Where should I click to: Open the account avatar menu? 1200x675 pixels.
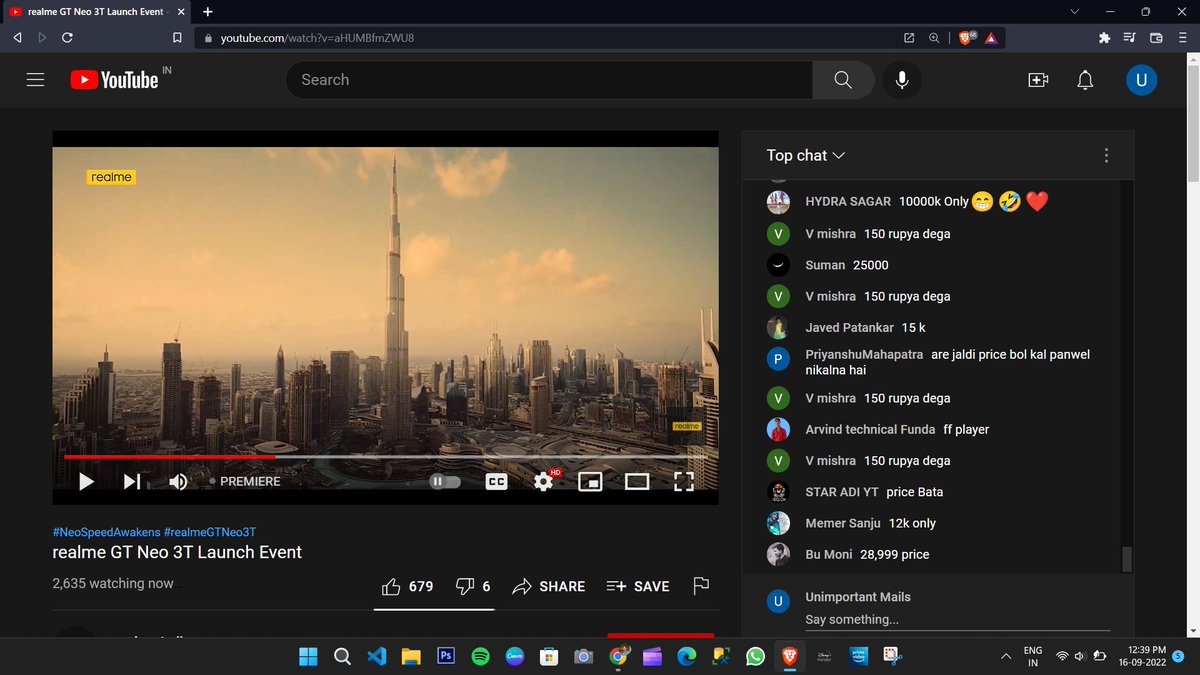coord(1141,80)
